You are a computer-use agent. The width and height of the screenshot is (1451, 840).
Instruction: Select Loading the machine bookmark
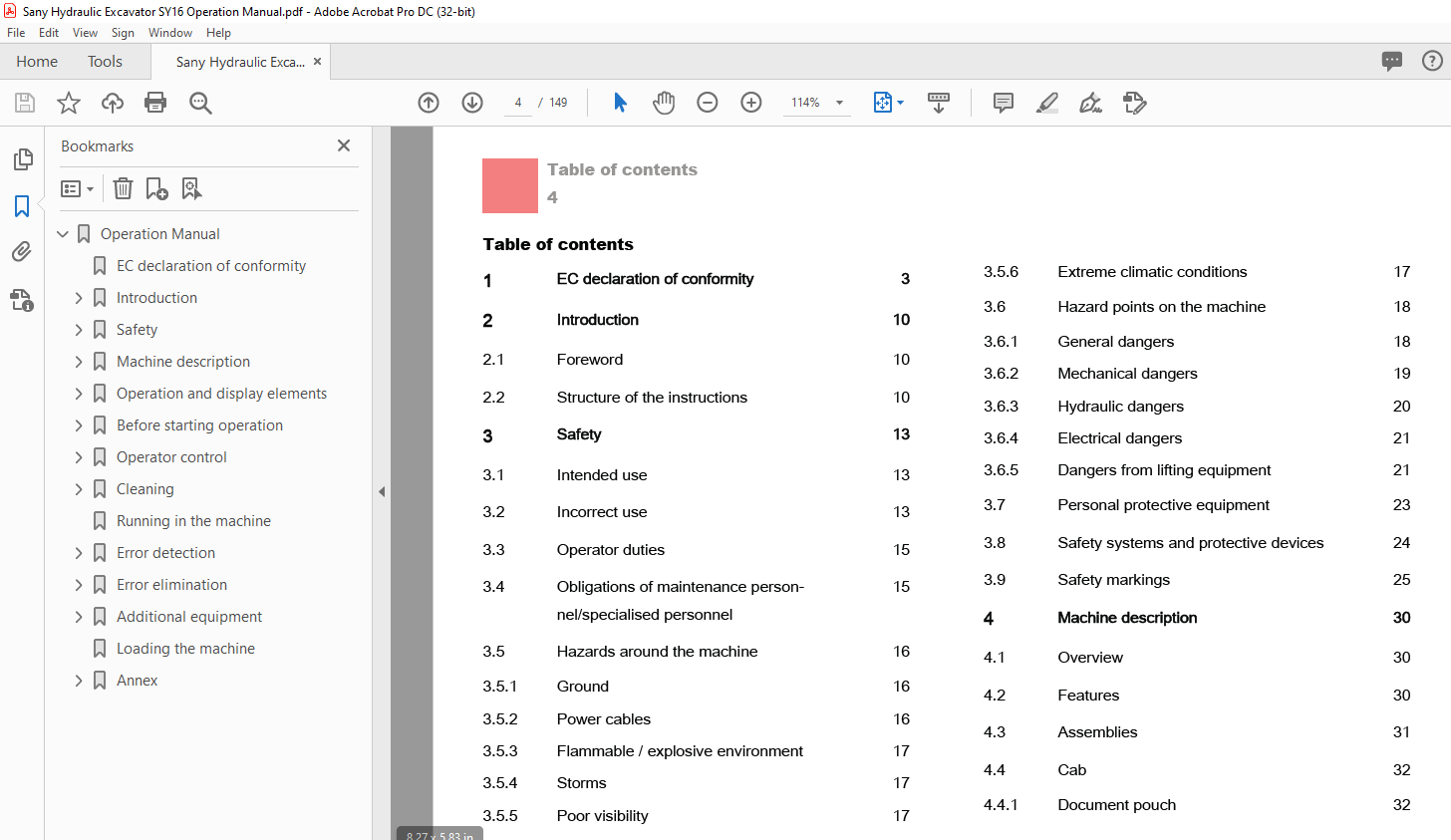point(185,649)
